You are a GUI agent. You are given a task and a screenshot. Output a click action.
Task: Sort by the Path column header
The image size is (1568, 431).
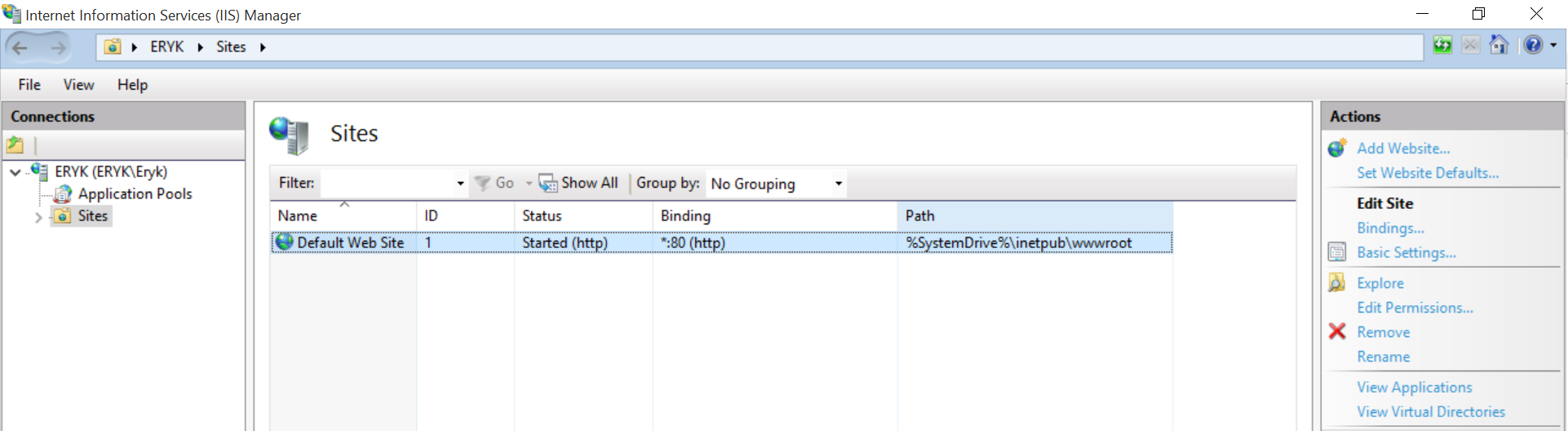(1035, 215)
